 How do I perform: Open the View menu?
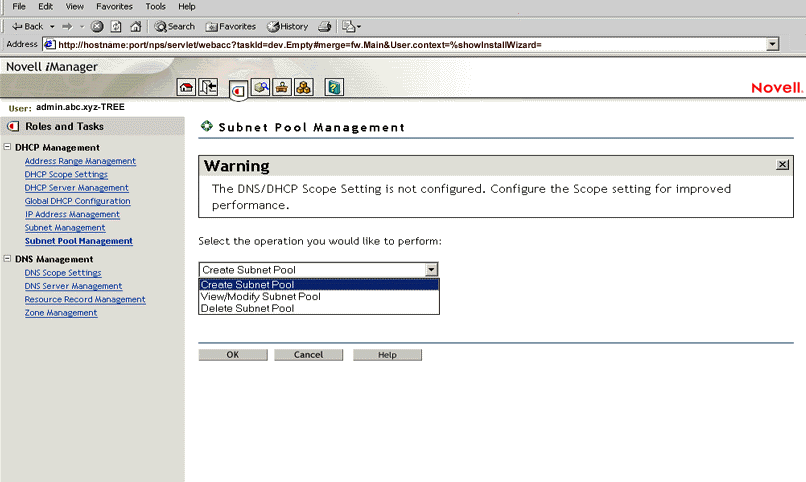pyautogui.click(x=75, y=7)
